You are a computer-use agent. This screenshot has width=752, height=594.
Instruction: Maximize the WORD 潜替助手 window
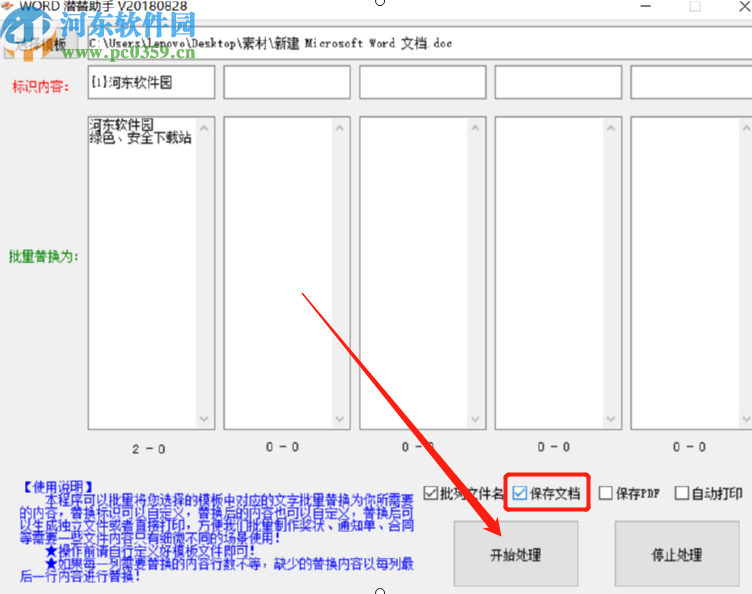pos(695,6)
